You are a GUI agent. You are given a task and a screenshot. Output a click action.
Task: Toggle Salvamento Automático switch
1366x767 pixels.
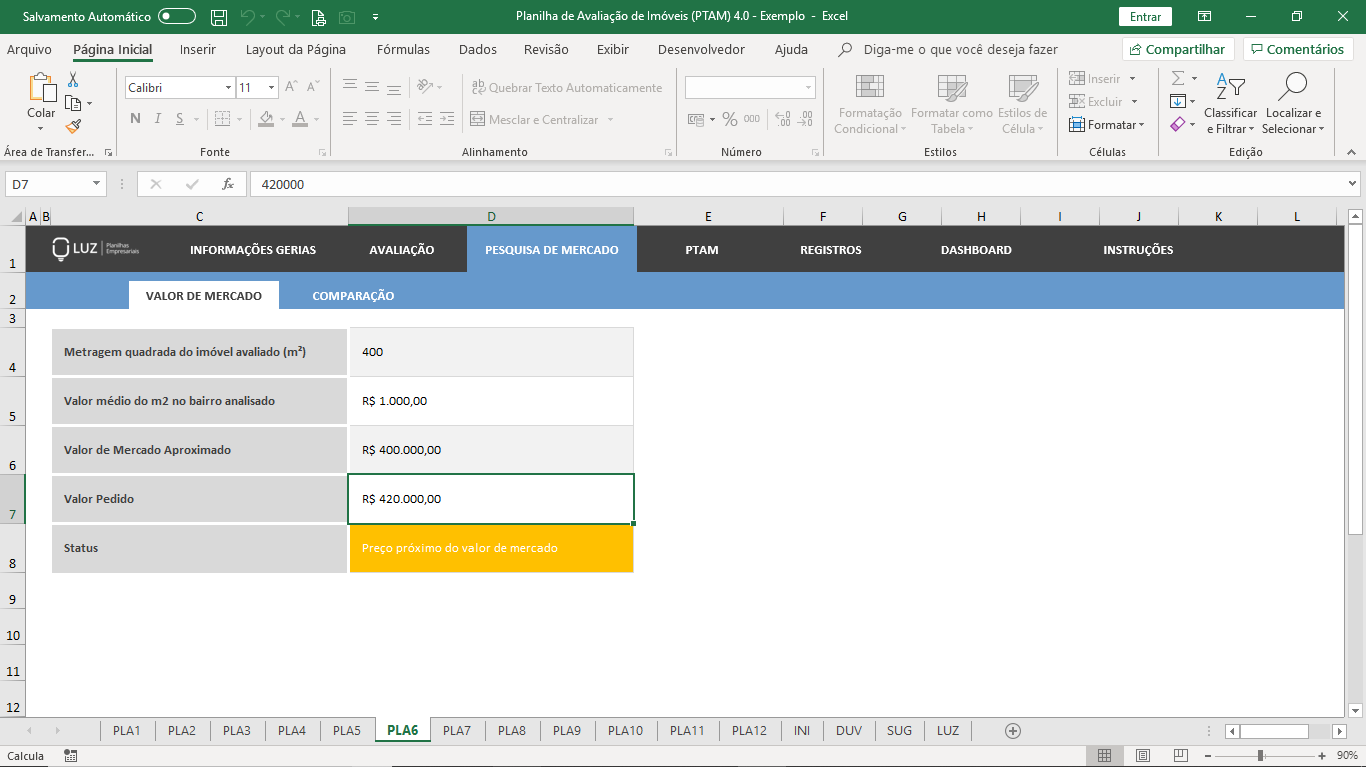(x=177, y=17)
